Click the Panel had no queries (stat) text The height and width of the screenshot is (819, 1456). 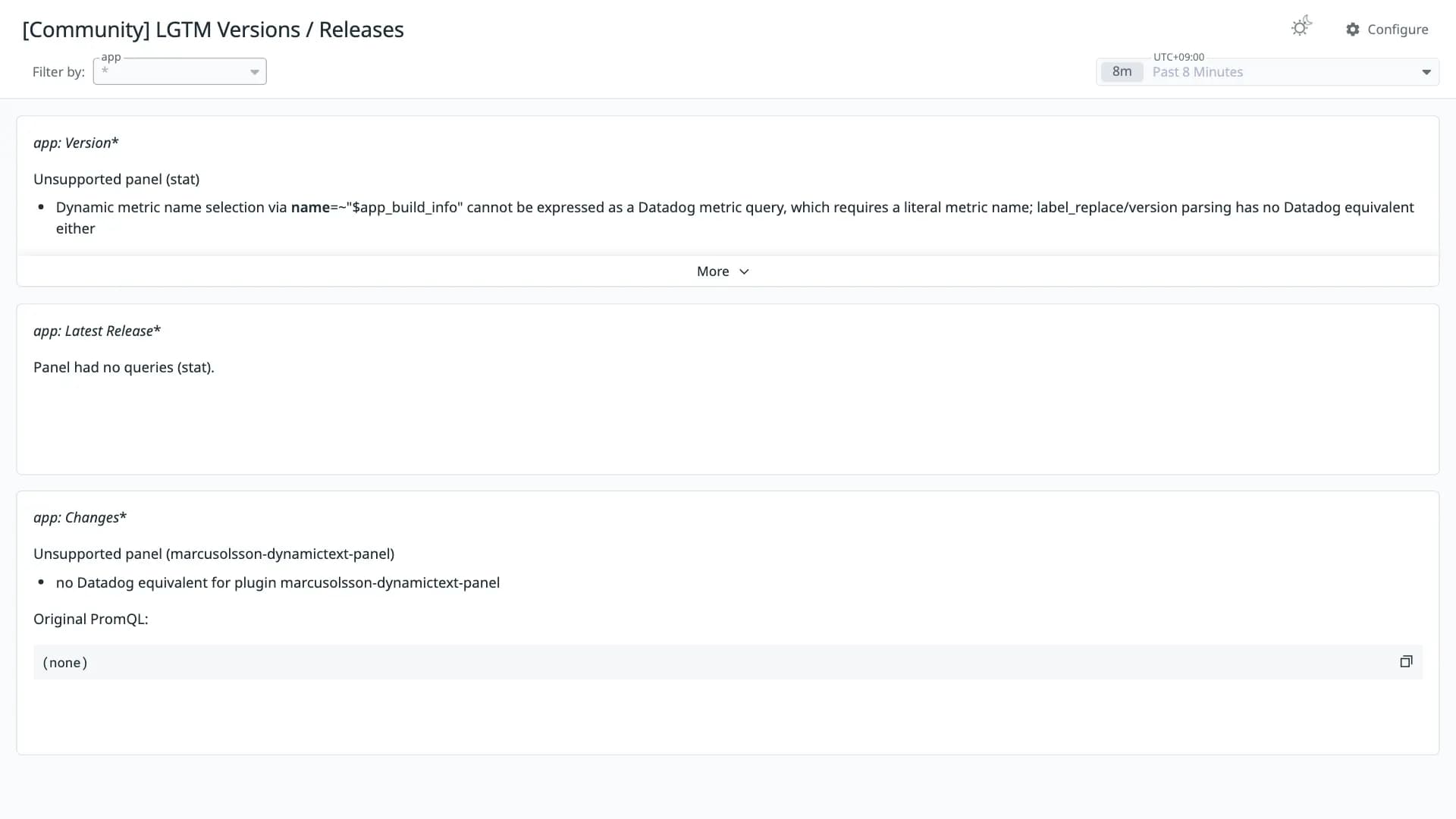(x=124, y=367)
